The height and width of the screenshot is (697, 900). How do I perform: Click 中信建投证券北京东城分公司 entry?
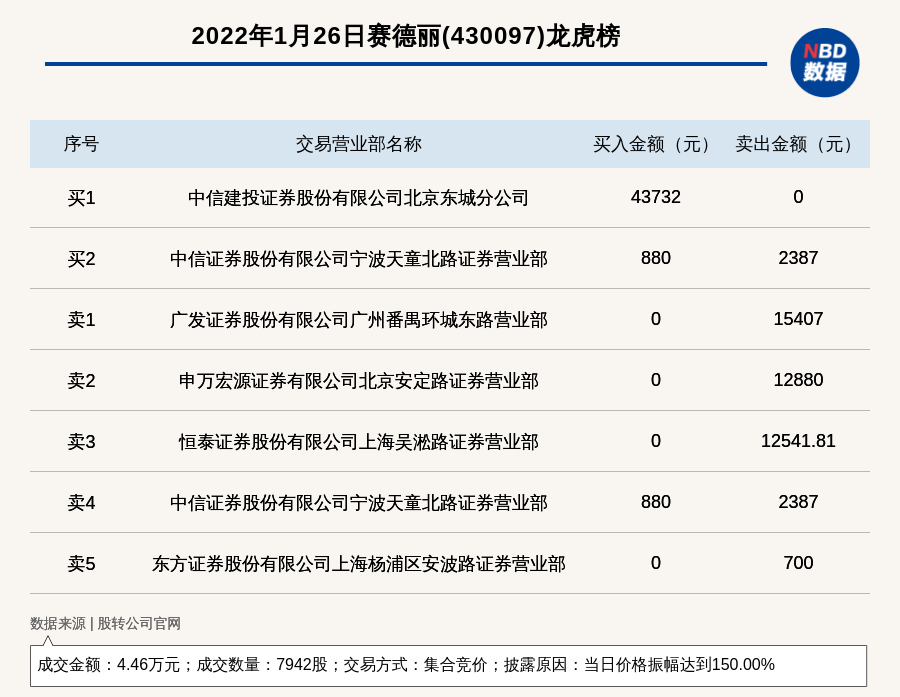[x=358, y=198]
